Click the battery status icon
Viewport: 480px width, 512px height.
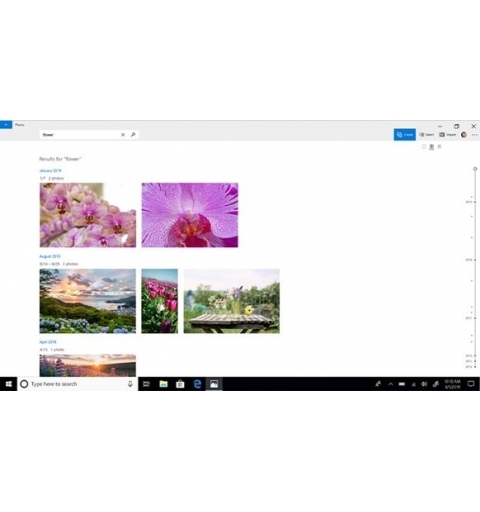pos(402,384)
